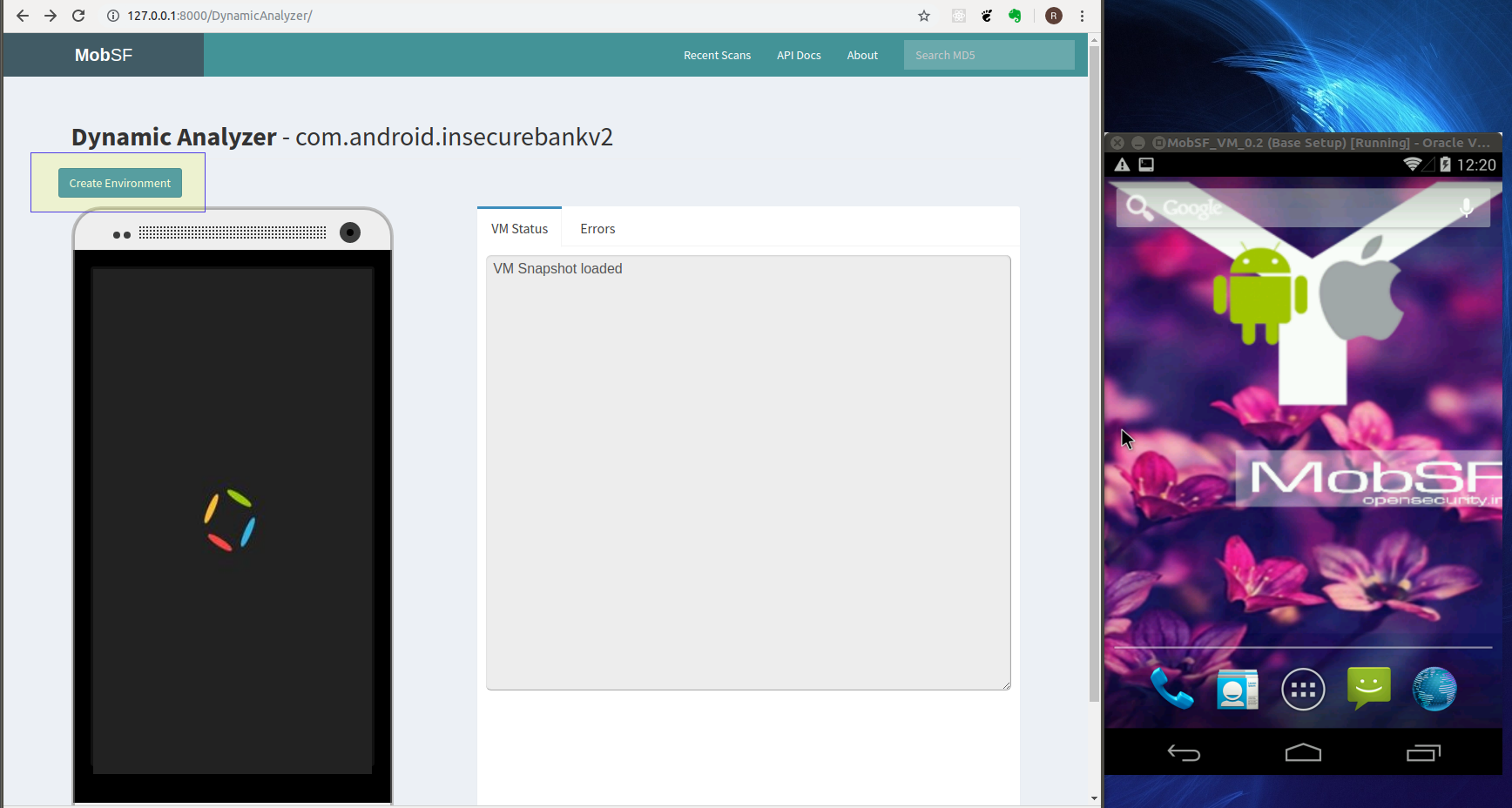Image resolution: width=1512 pixels, height=808 pixels.
Task: Open Recent Scans page
Action: [717, 55]
